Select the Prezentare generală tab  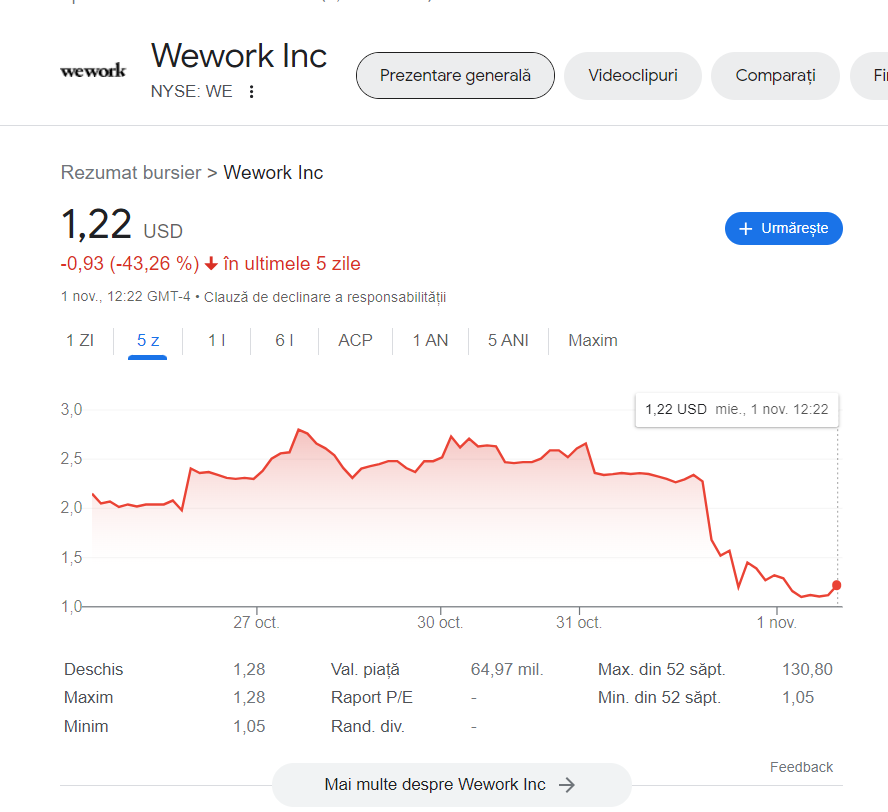455,75
